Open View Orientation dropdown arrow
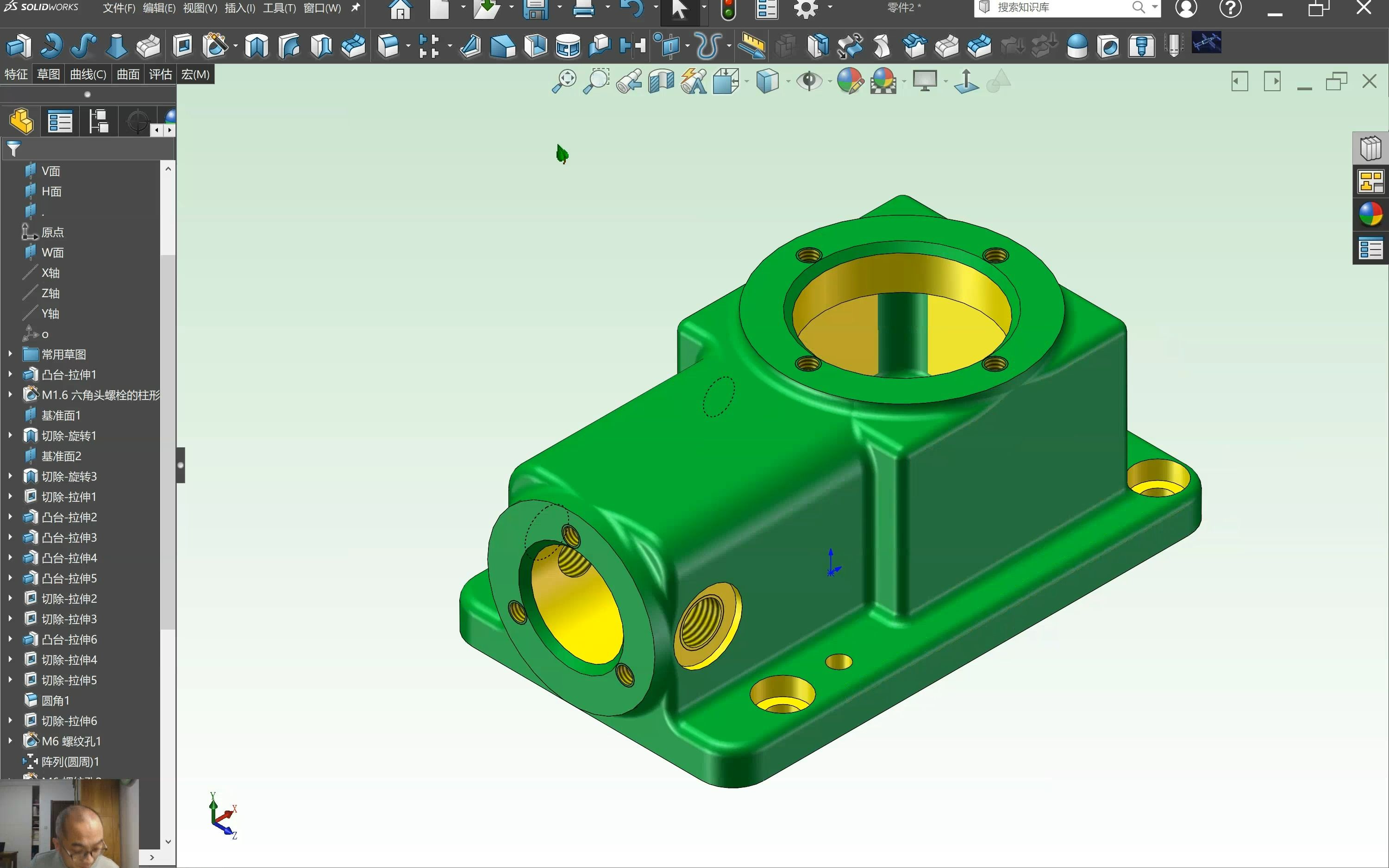Screen dimensions: 1389x868 pyautogui.click(x=747, y=81)
